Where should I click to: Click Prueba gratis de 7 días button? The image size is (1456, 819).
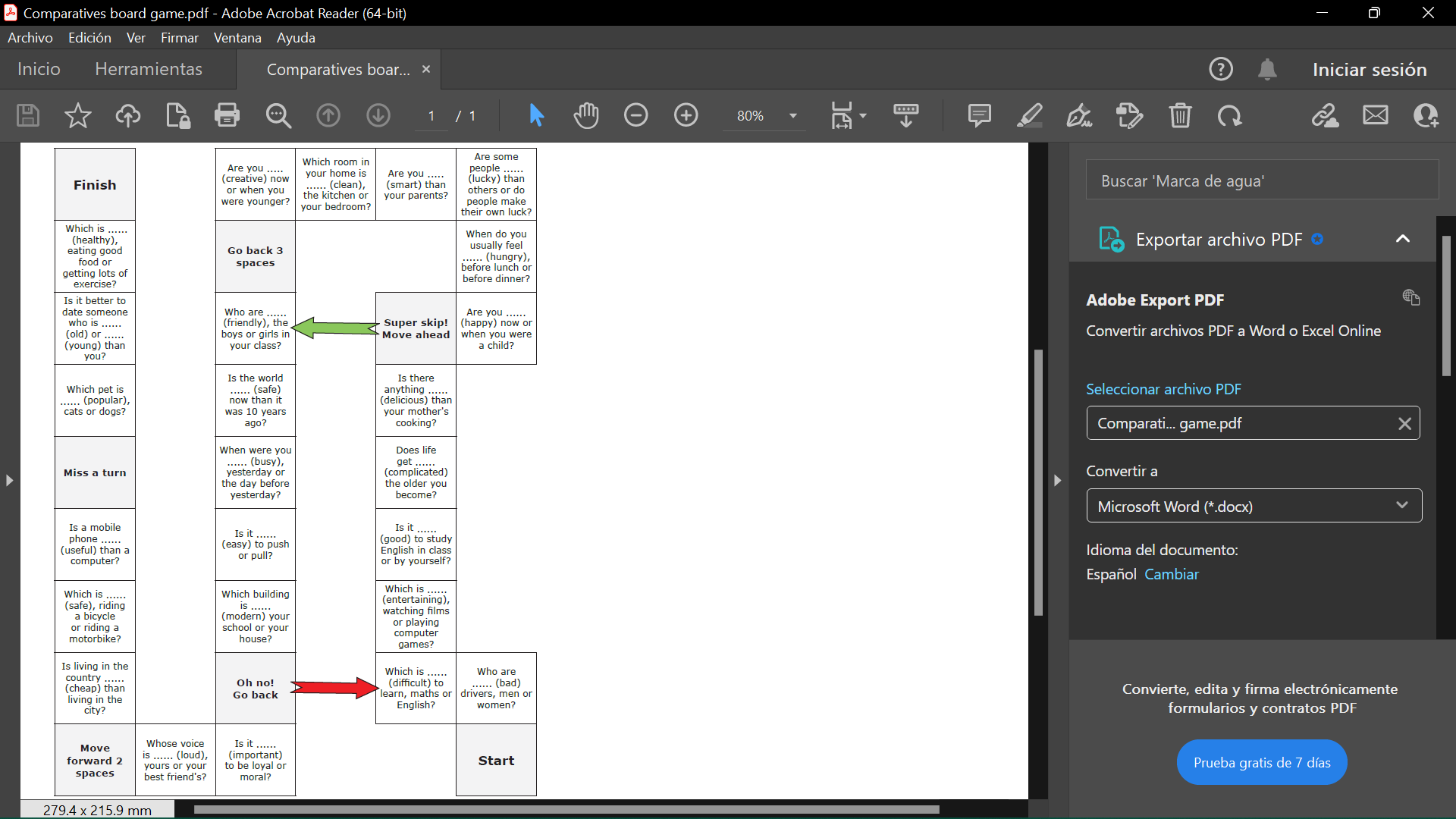(1261, 762)
